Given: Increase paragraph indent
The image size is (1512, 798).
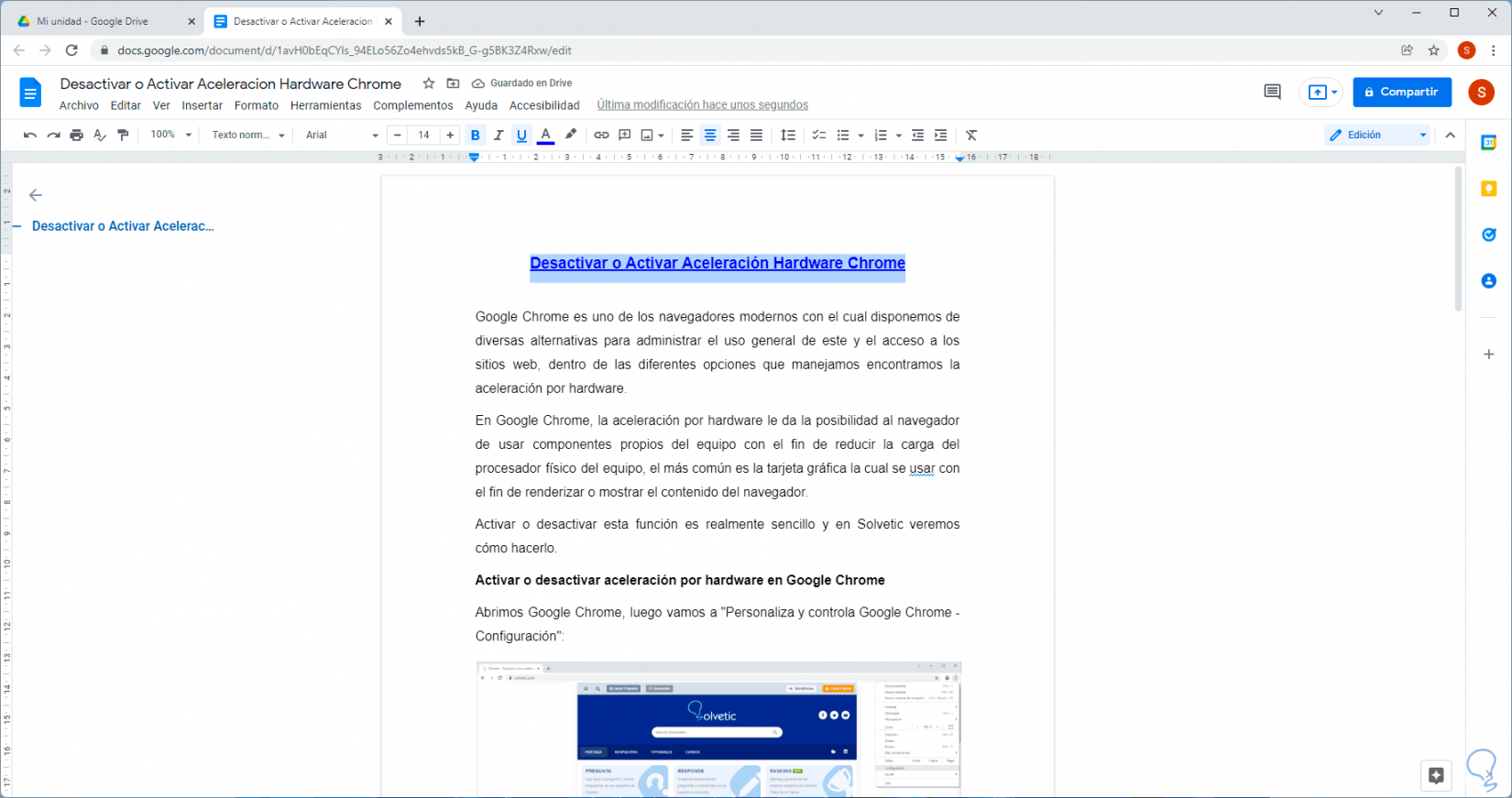Looking at the screenshot, I should click(940, 135).
